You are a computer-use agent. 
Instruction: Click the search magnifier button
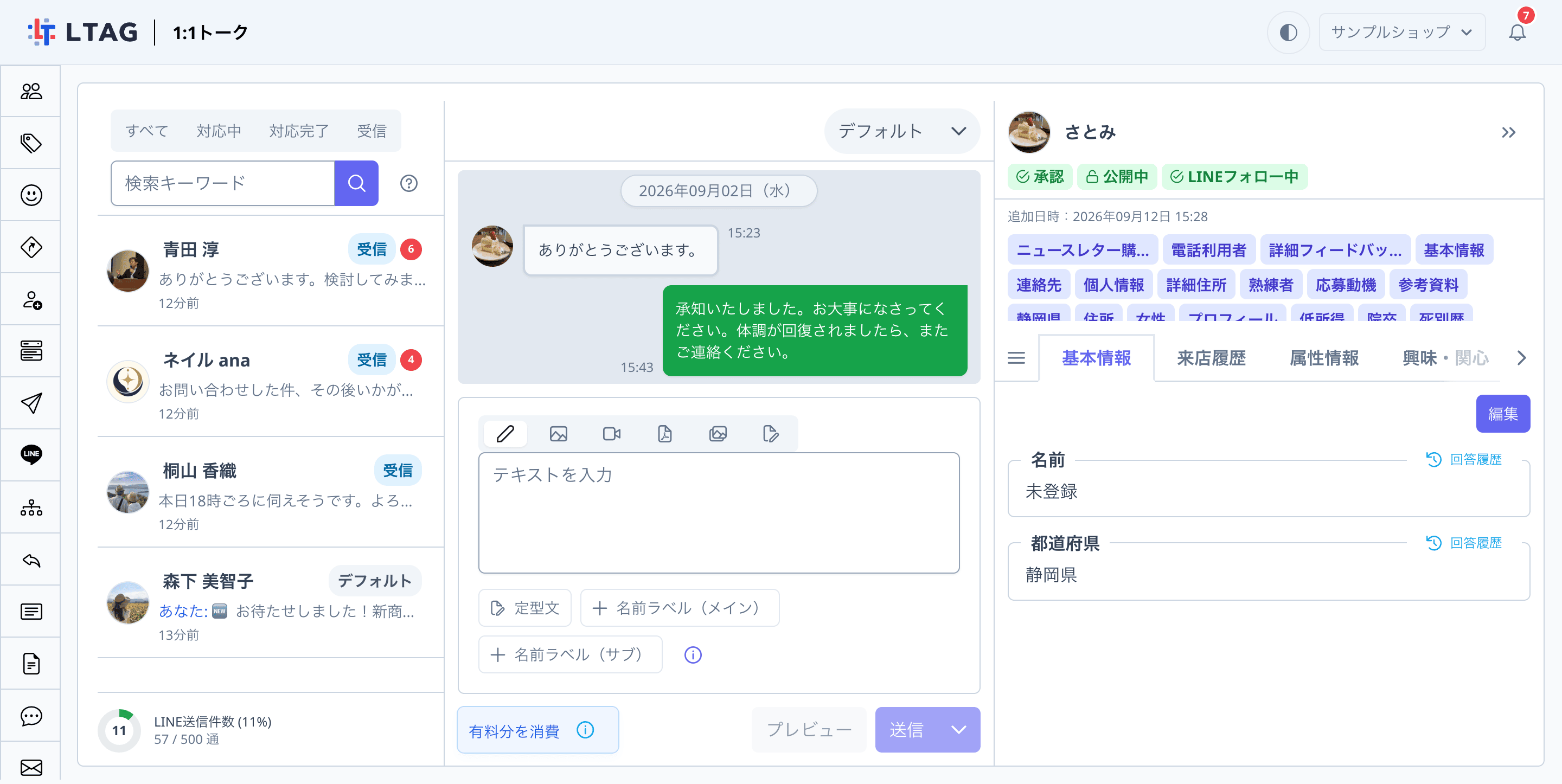(356, 183)
